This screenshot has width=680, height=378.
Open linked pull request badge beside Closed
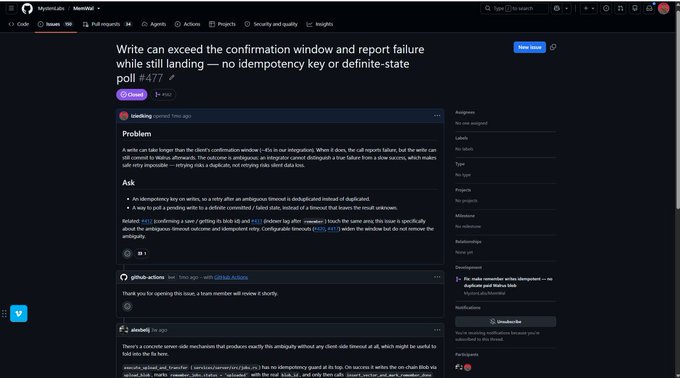pyautogui.click(x=163, y=94)
